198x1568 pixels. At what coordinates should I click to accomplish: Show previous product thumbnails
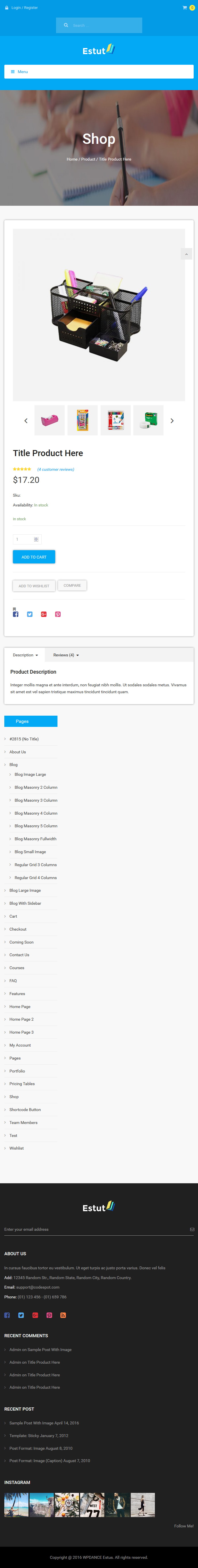26,421
